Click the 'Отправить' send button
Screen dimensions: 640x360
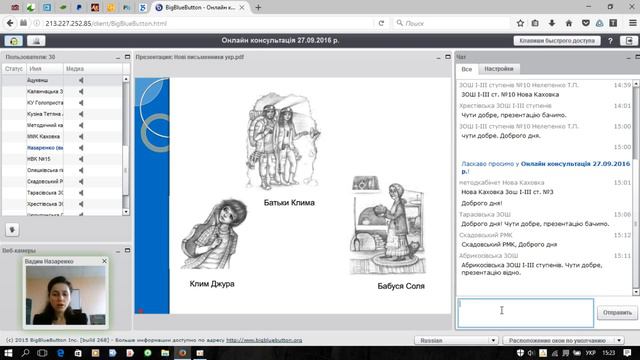pos(617,313)
